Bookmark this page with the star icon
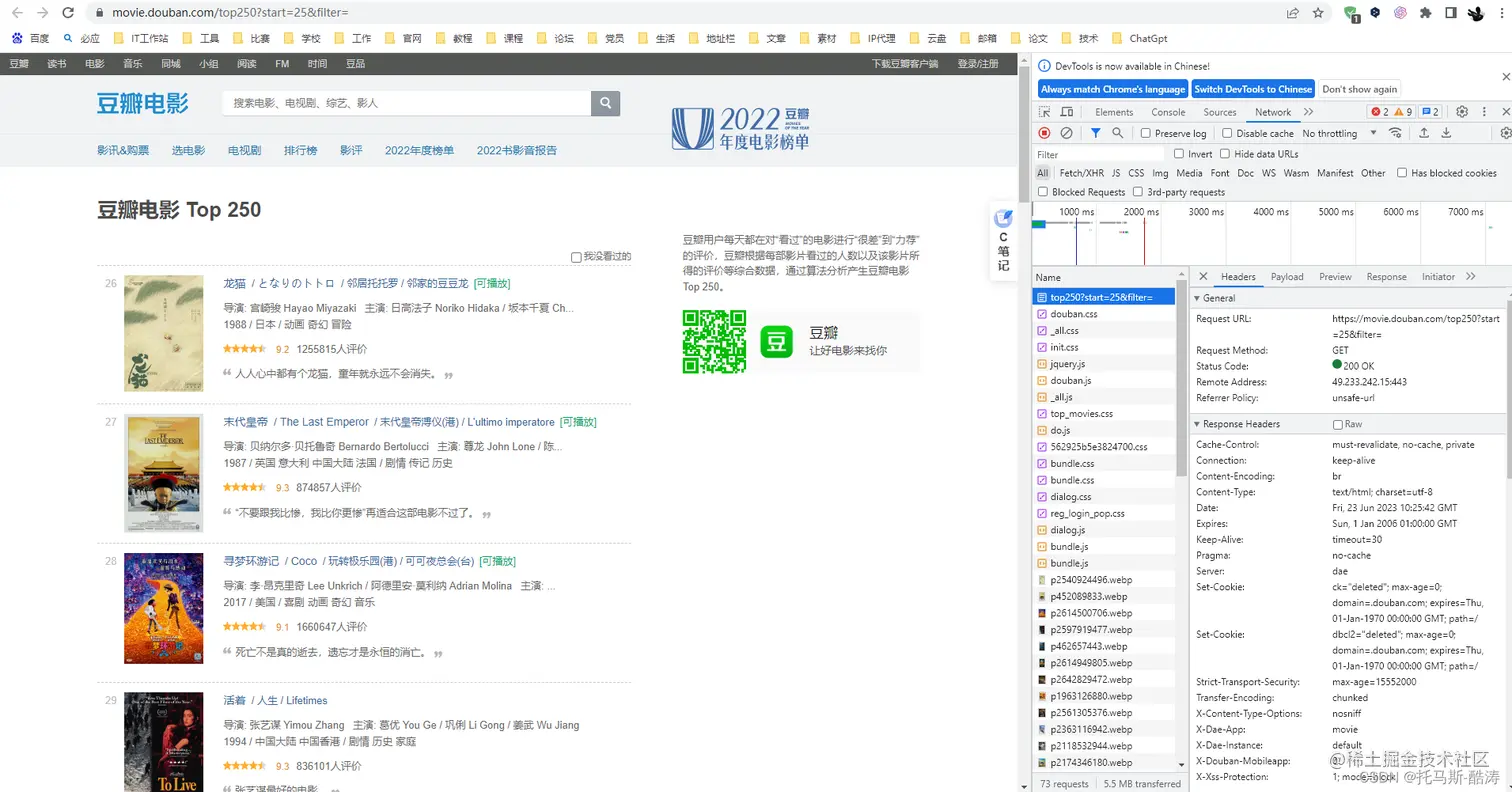Screen dimensions: 1512x792 [x=1319, y=13]
